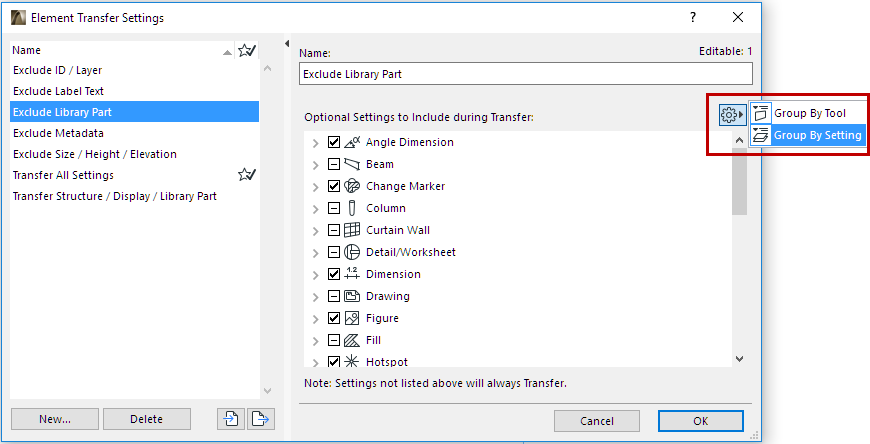
Task: Toggle the Dimension checkbox
Action: pos(333,274)
